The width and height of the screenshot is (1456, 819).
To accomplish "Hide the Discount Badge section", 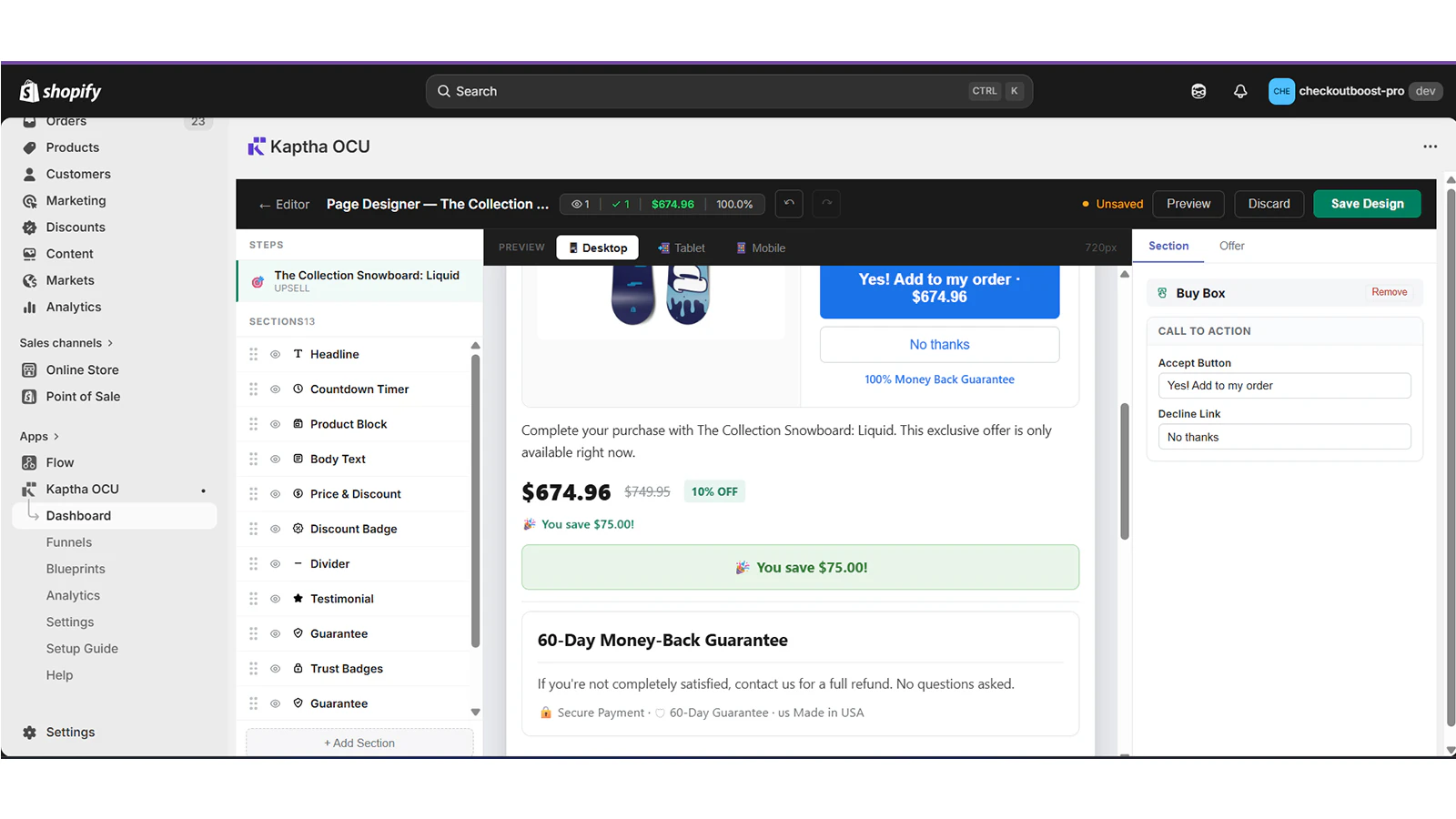I will 275,529.
